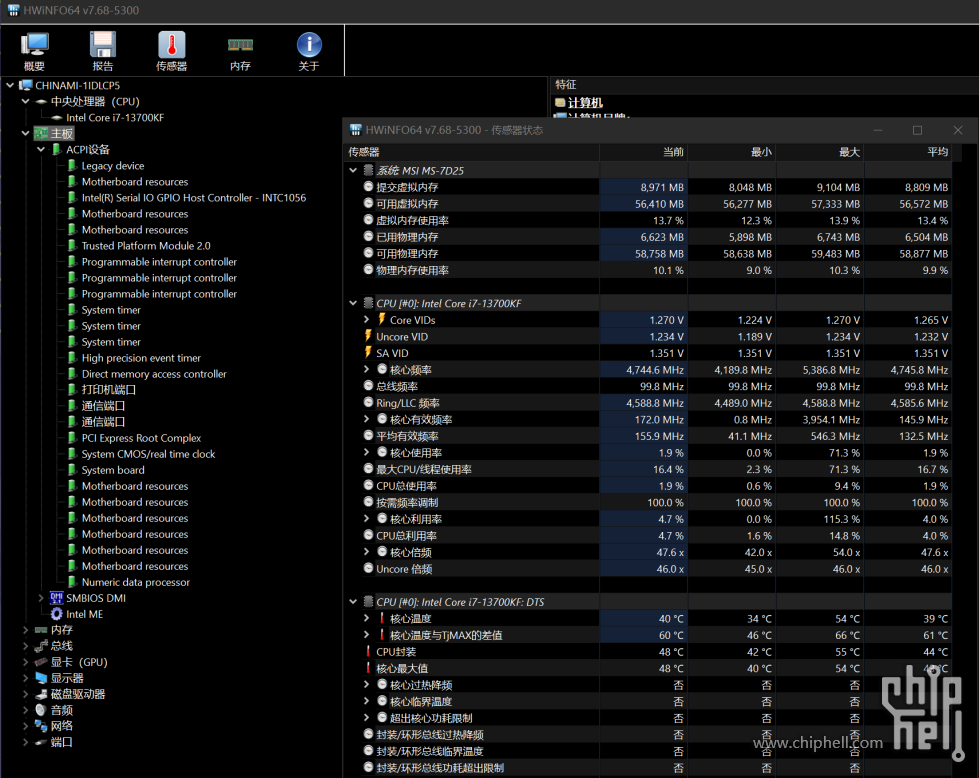Click the 总线 bus icon
Image resolution: width=979 pixels, height=778 pixels.
pos(41,646)
